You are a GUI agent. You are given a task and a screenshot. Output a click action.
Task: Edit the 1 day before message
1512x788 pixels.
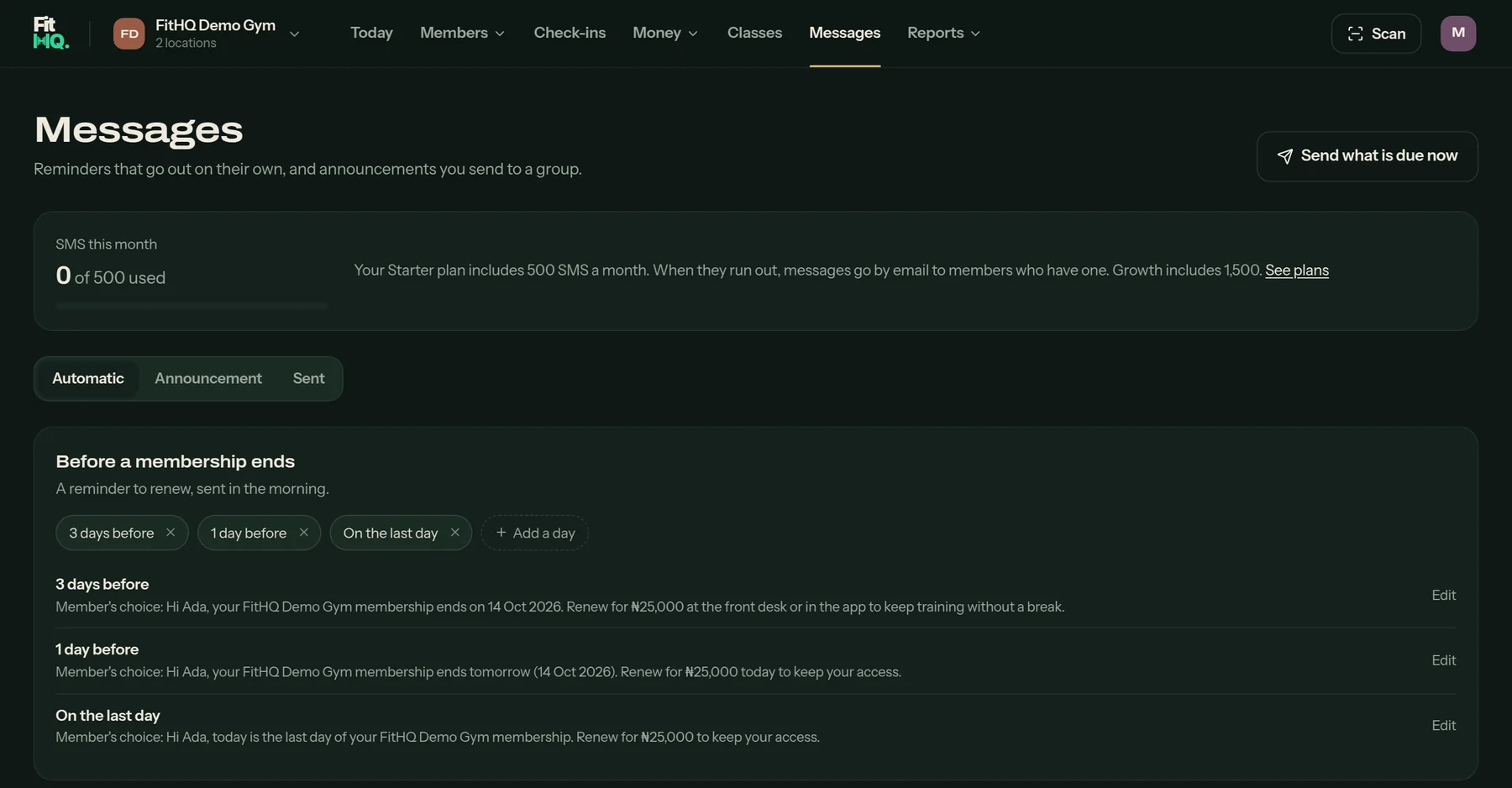(1443, 660)
